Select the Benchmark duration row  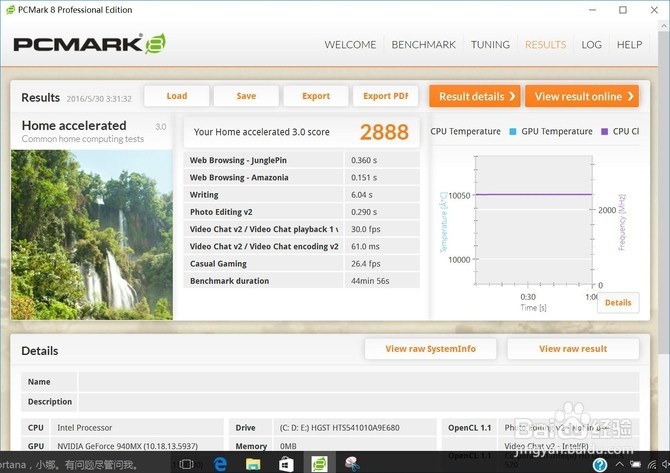(x=302, y=281)
